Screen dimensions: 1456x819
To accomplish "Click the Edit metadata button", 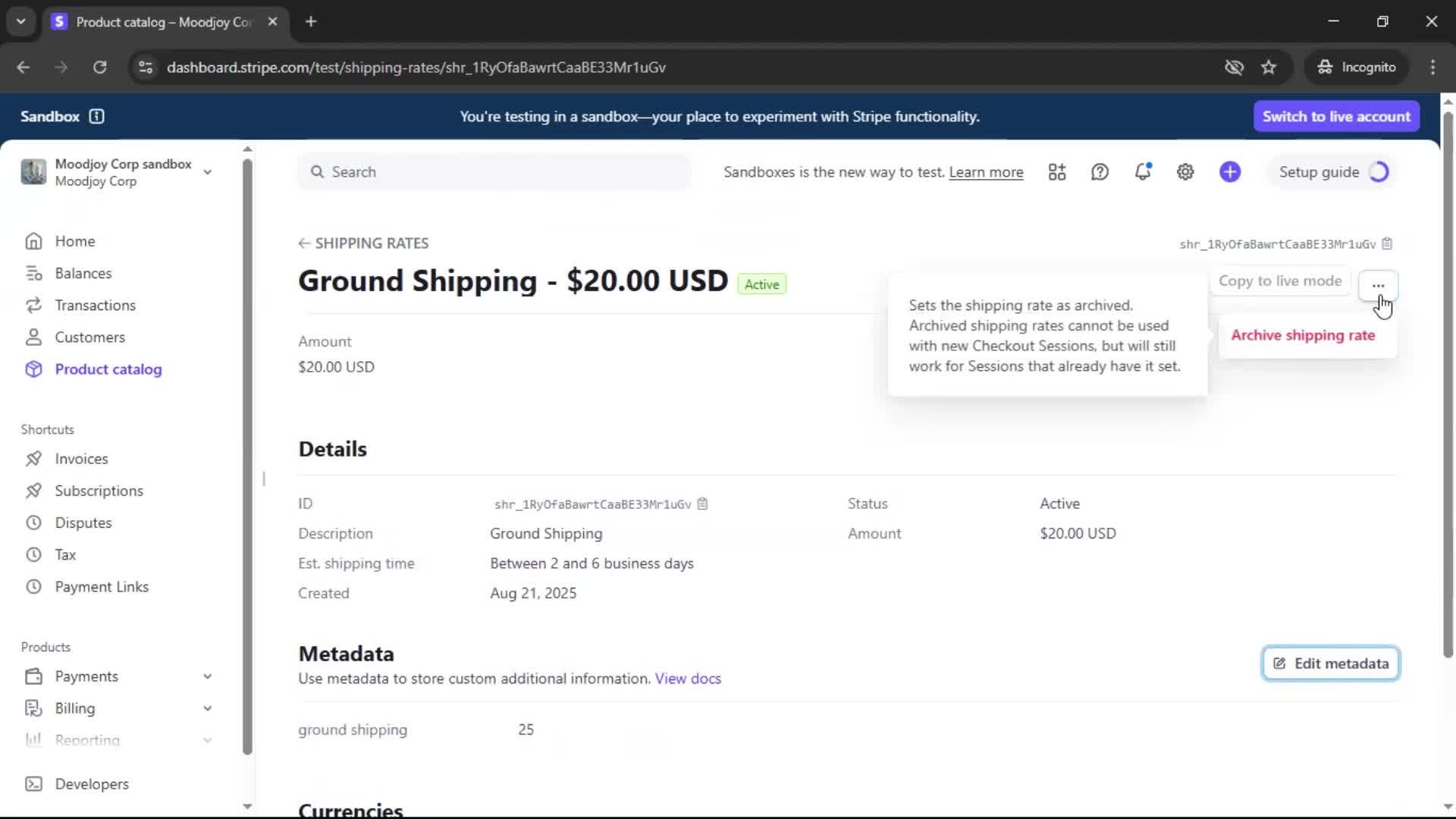I will (1330, 664).
